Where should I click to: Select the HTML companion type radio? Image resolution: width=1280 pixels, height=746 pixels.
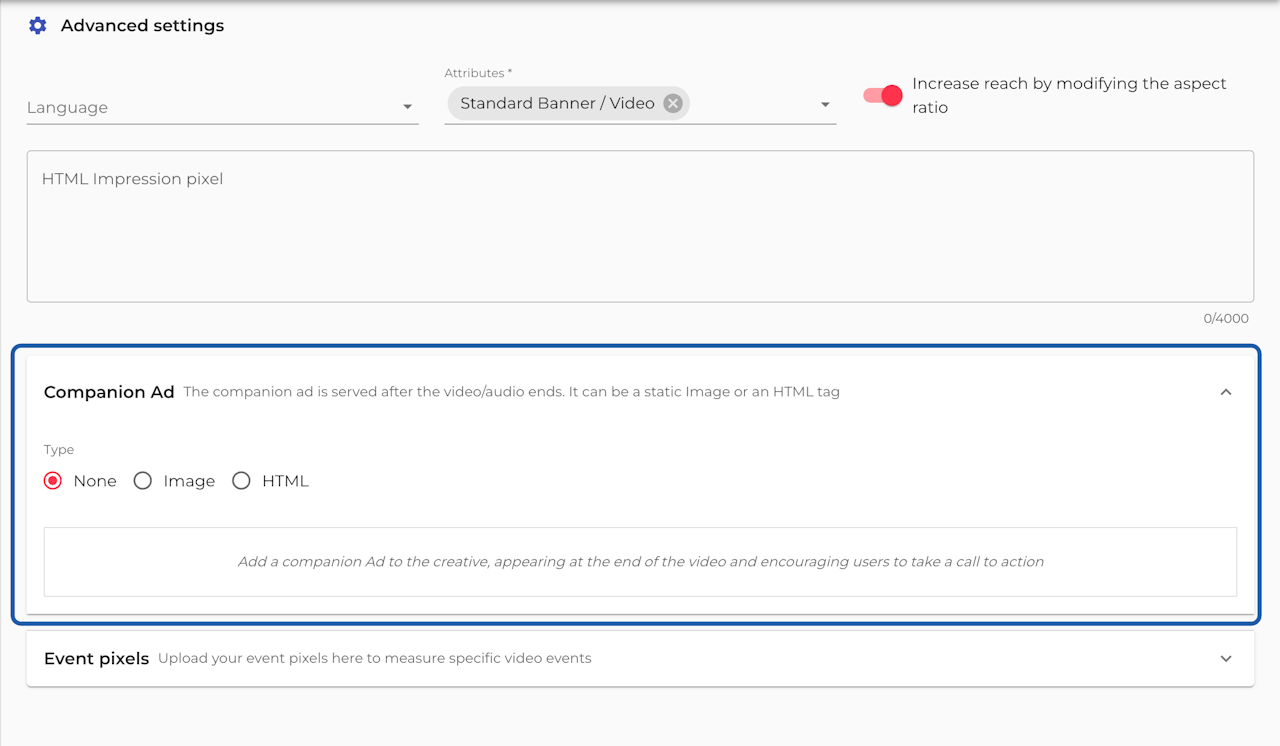point(241,481)
